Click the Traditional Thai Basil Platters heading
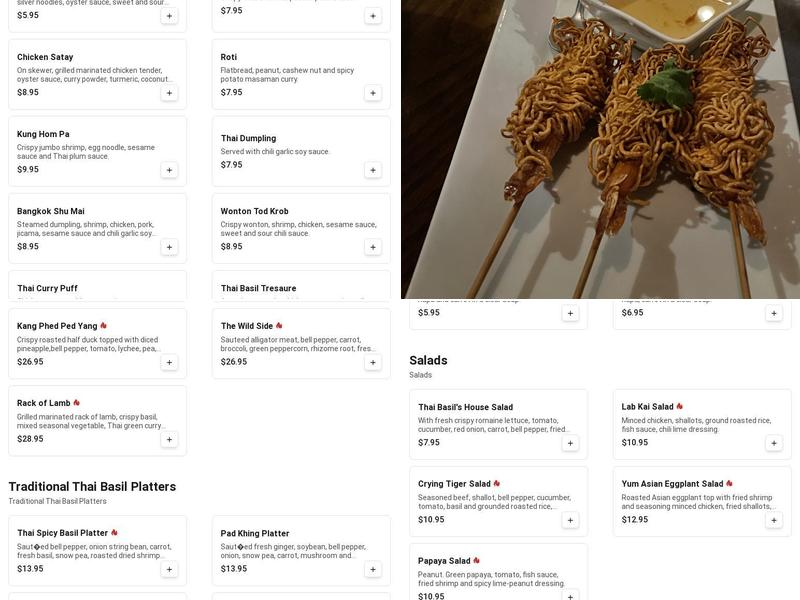Image resolution: width=800 pixels, height=600 pixels. point(92,487)
